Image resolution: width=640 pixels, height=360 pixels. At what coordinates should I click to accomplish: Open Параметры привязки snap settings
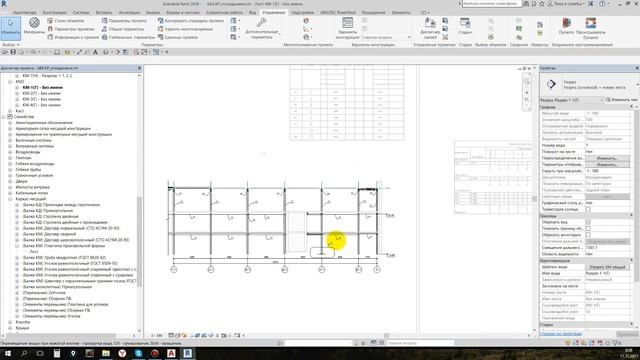click(x=71, y=29)
